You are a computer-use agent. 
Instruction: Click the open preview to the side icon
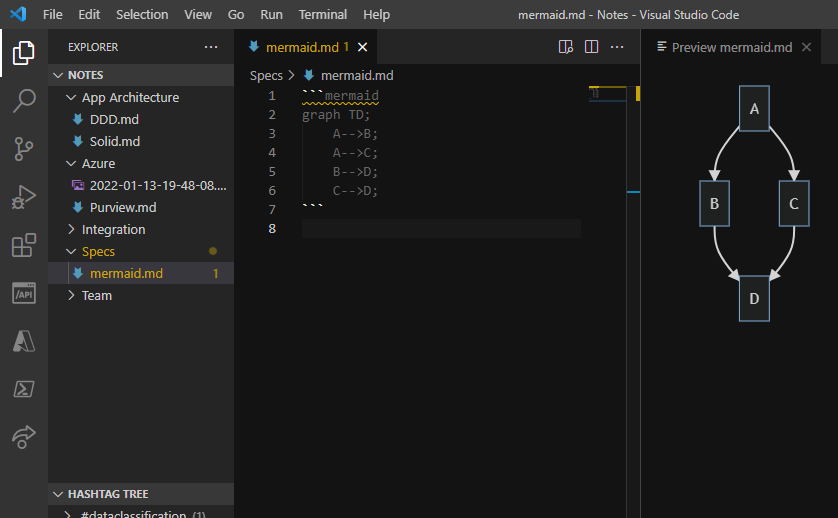[x=565, y=47]
